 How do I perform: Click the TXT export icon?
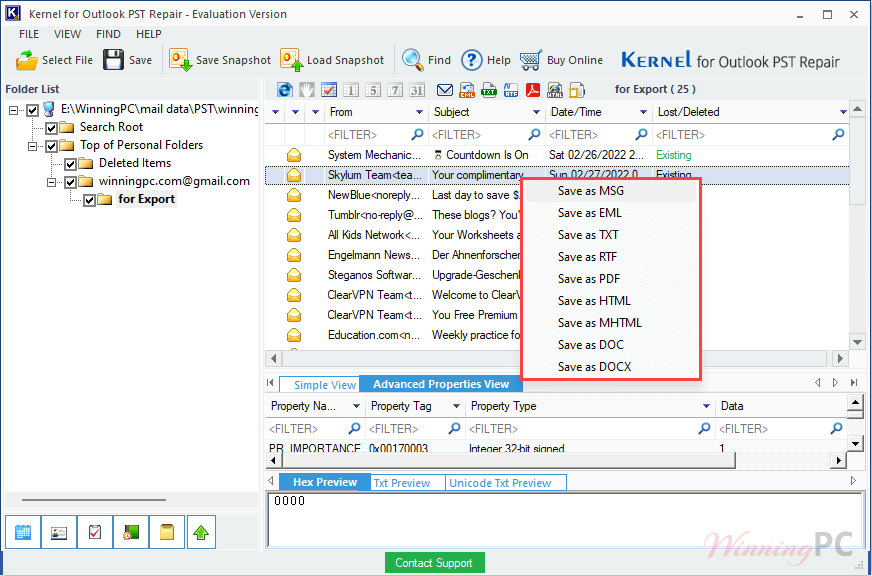[489, 90]
